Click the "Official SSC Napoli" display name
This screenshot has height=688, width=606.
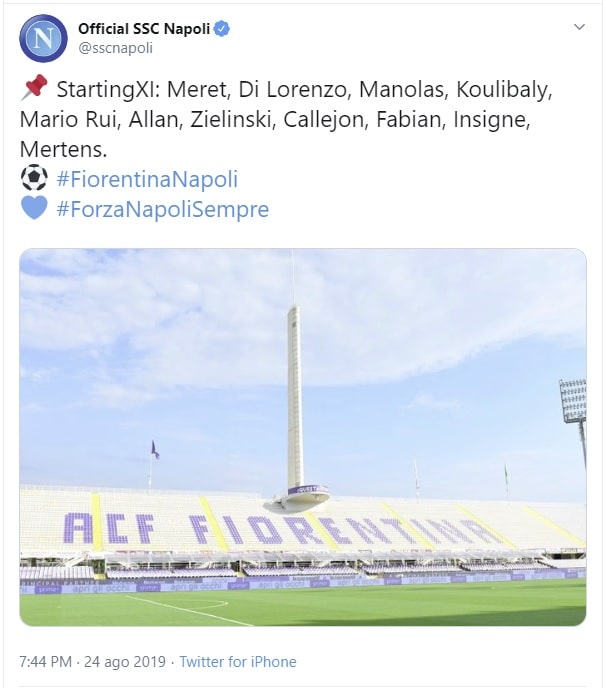click(x=144, y=29)
